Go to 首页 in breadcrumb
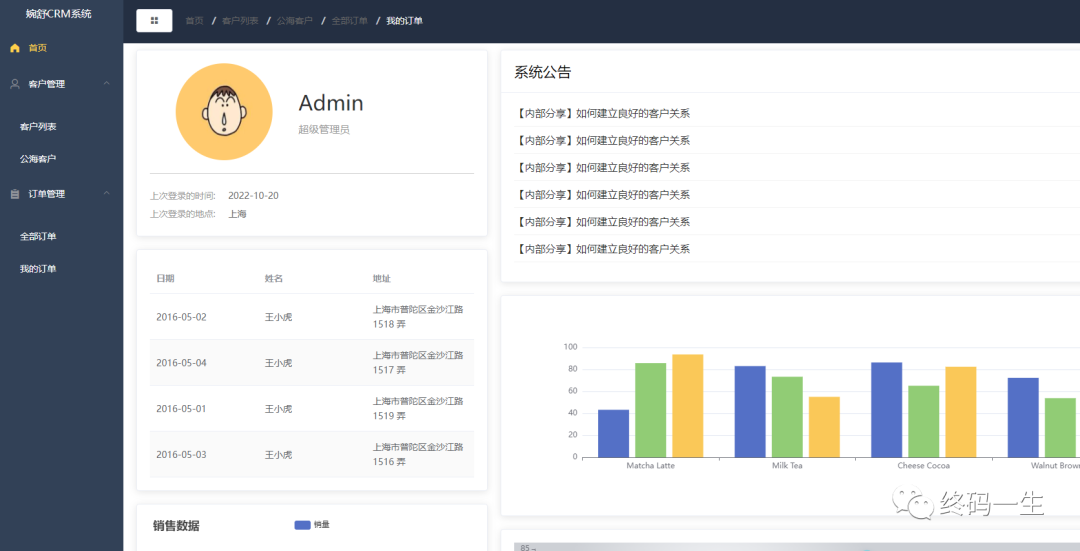The height and width of the screenshot is (551, 1080). point(194,21)
